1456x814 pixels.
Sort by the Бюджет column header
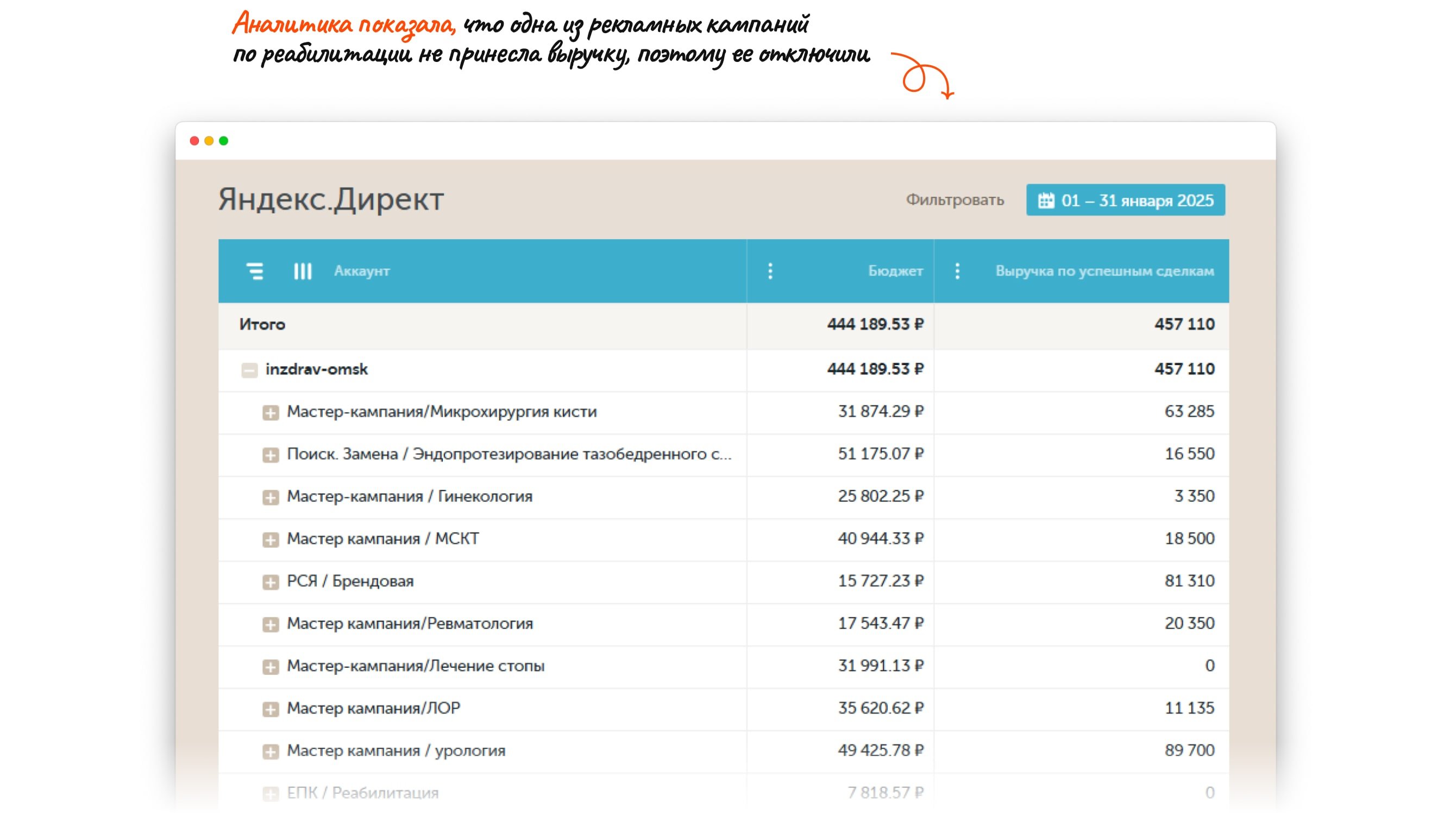point(895,271)
